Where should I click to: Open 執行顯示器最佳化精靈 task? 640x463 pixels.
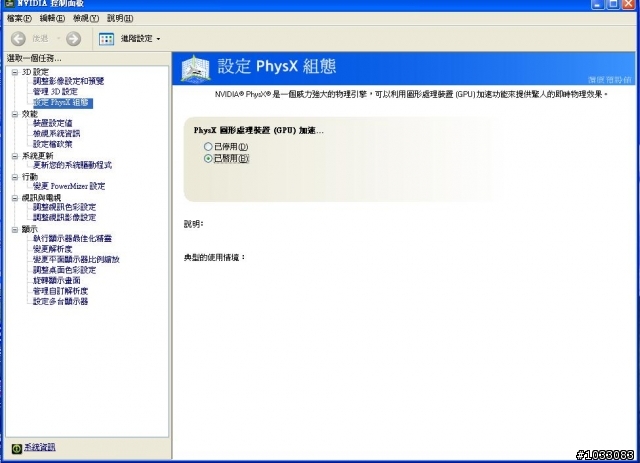click(x=72, y=238)
